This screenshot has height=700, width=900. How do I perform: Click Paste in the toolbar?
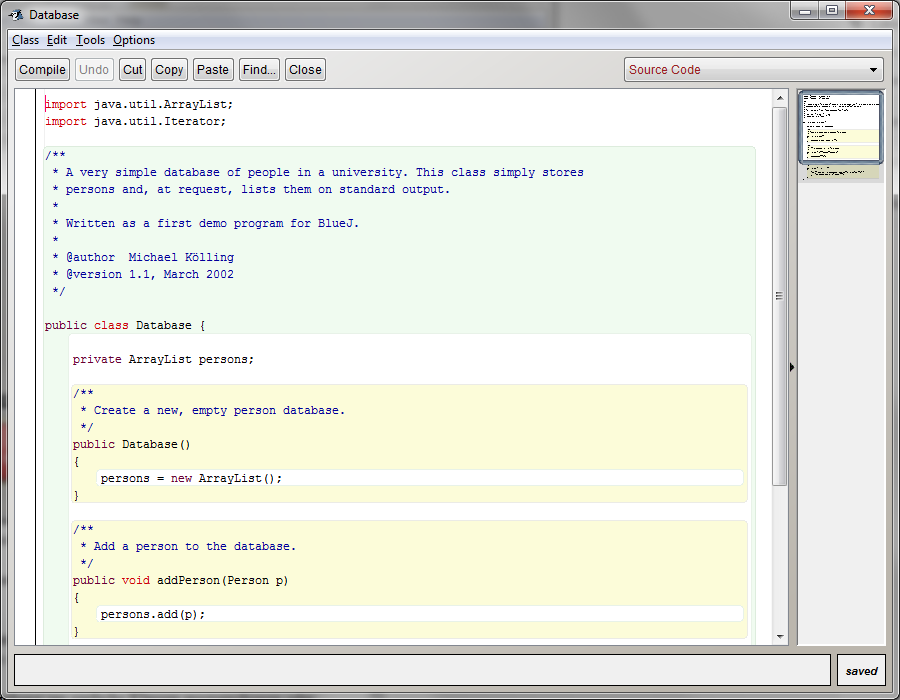click(x=212, y=70)
